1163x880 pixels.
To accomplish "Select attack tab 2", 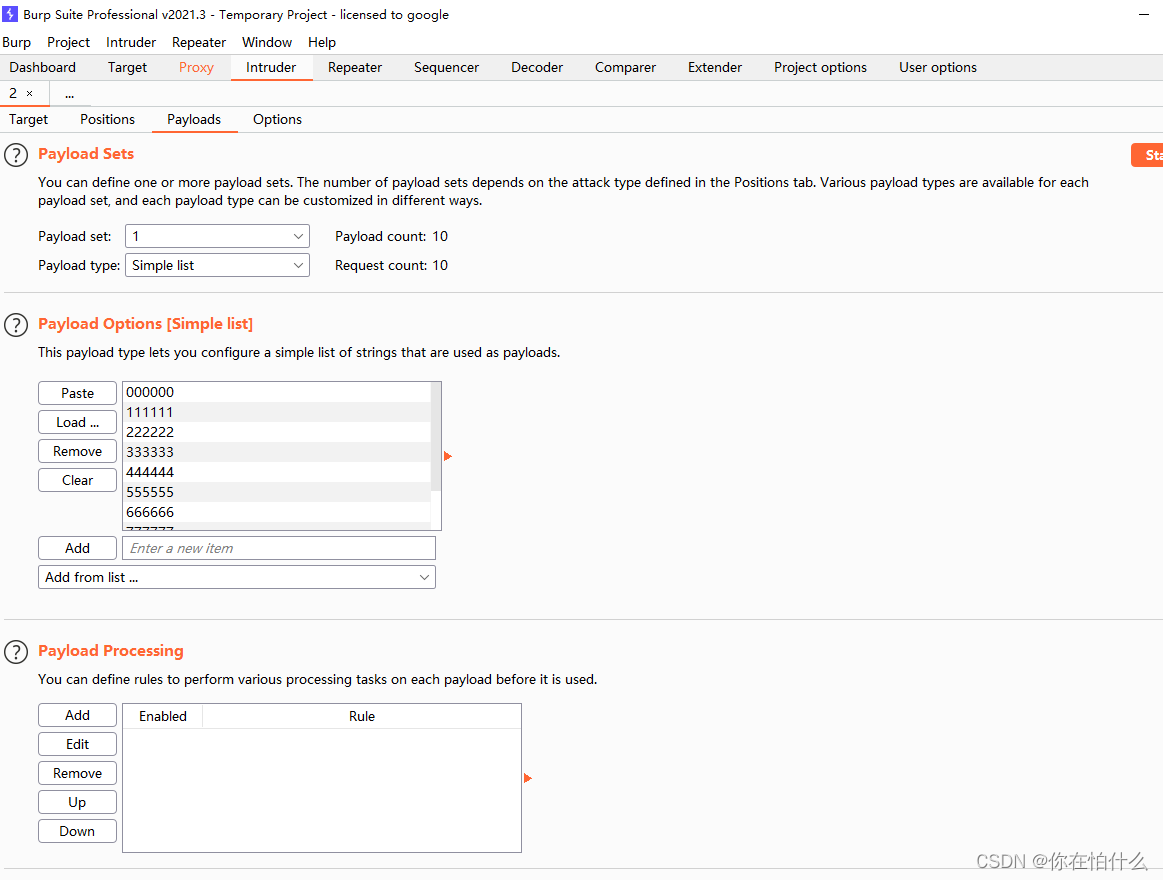I will [13, 93].
